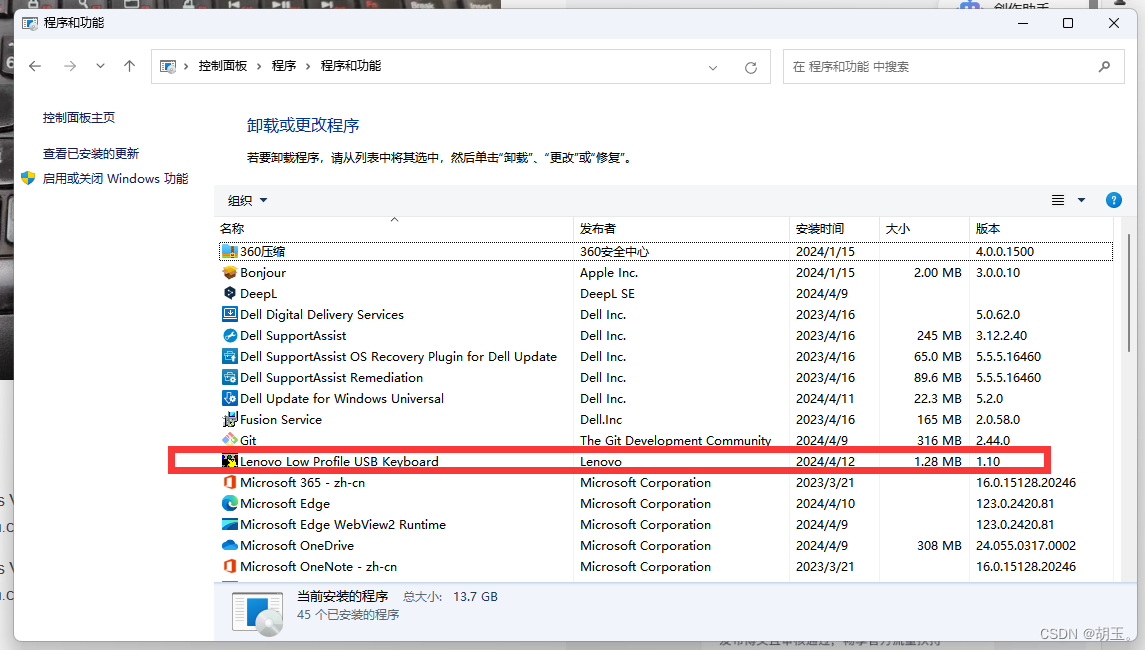Screen dimensions: 1145x650
Task: Select the 程序和功能 breadcrumb
Action: 351,66
